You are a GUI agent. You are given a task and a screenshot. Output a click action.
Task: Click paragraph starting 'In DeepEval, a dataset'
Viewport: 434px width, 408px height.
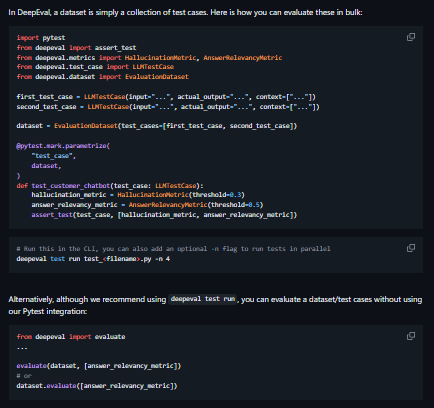185,12
